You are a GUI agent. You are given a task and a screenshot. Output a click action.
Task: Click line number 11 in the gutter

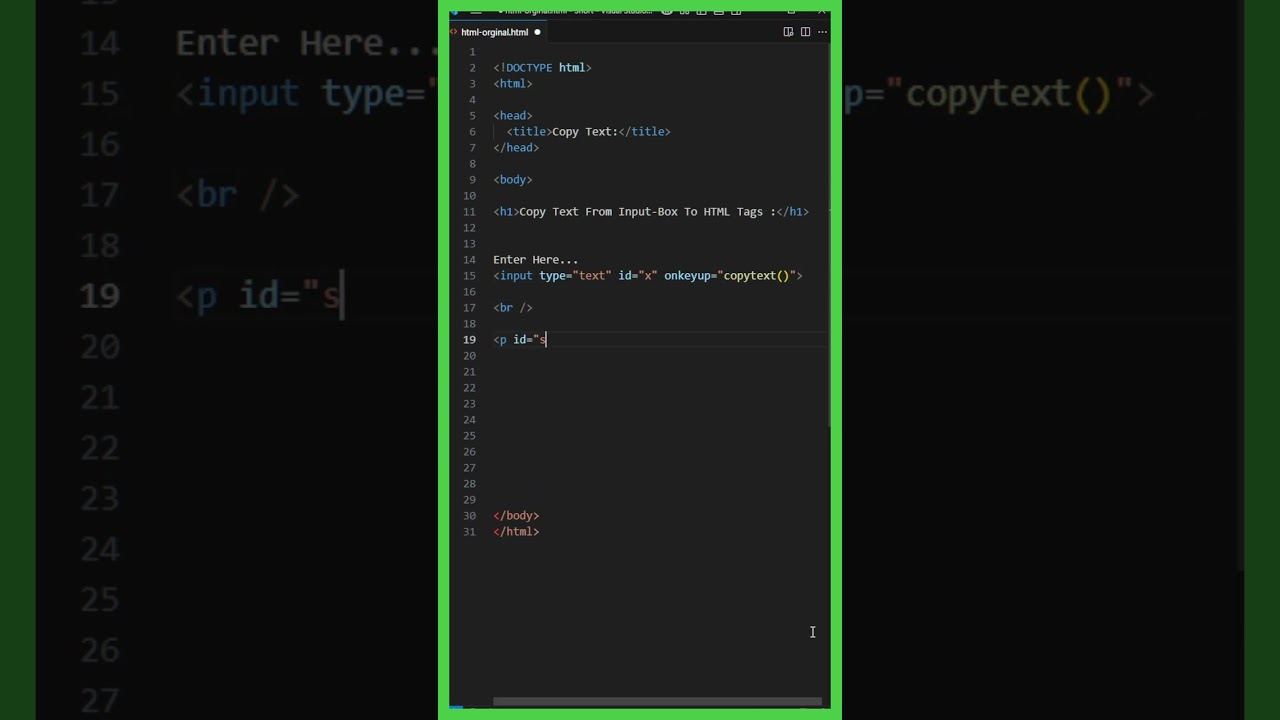469,212
